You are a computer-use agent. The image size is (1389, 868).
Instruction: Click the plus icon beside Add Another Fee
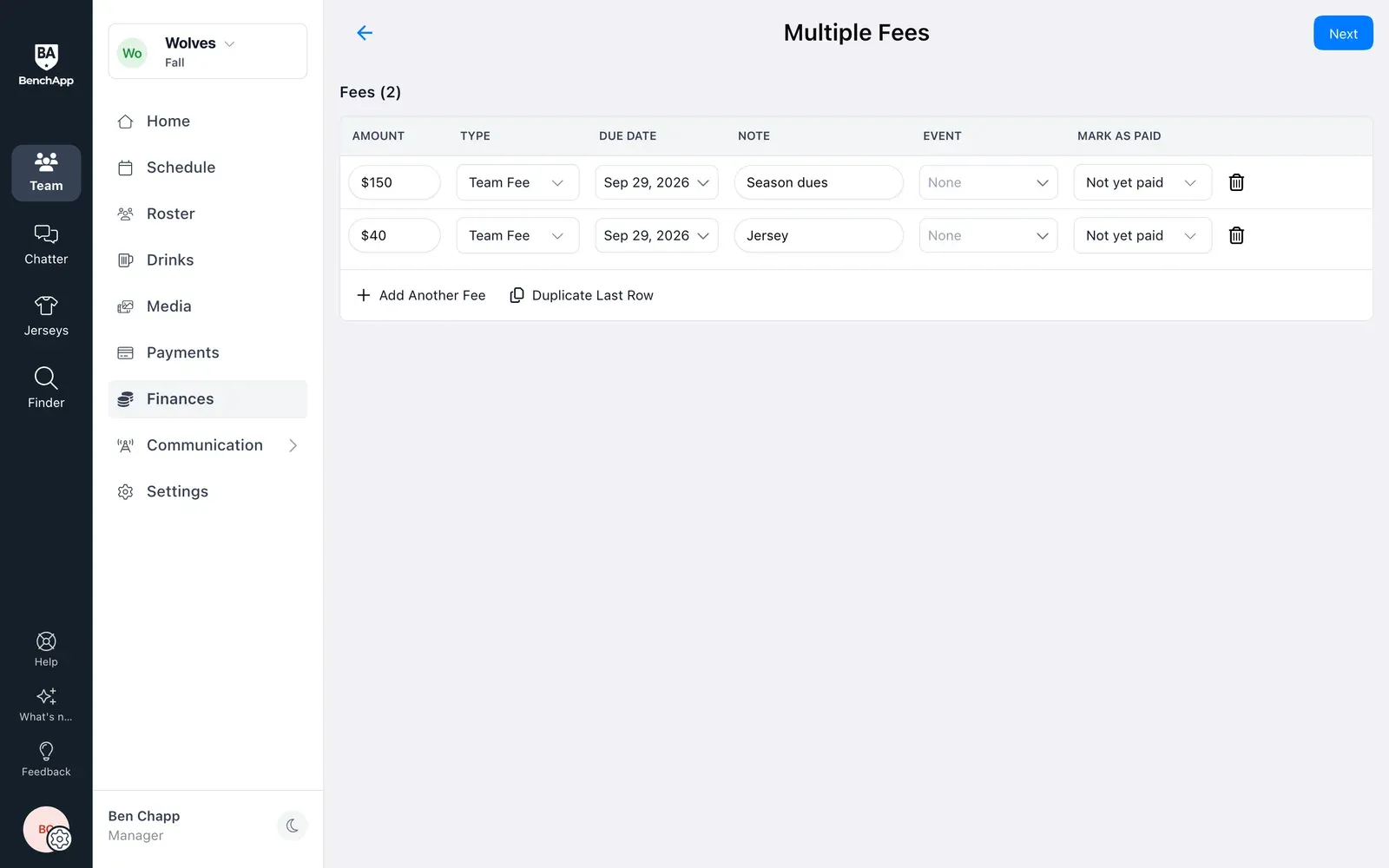[364, 295]
